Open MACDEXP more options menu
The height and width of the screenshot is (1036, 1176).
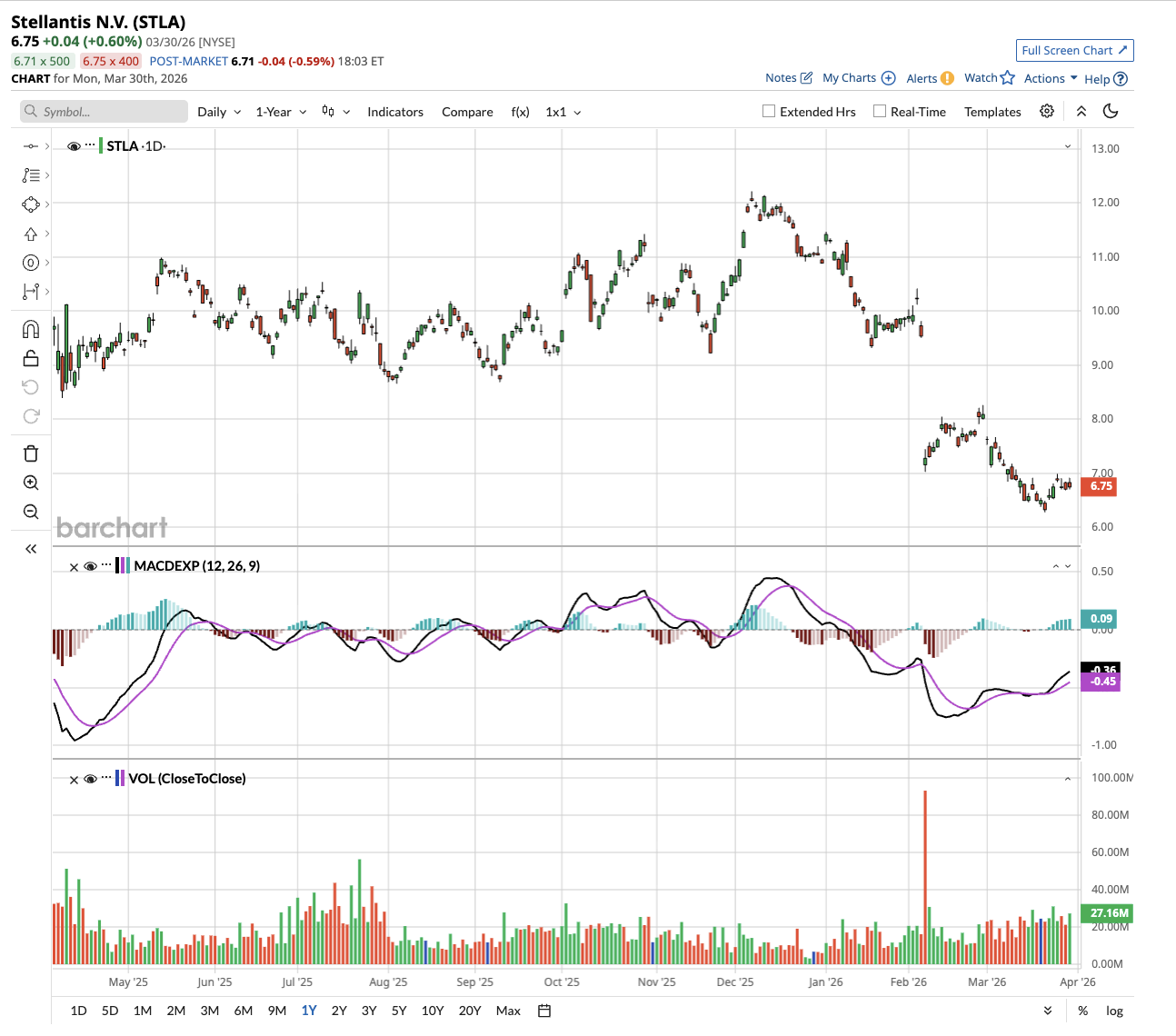tap(106, 565)
